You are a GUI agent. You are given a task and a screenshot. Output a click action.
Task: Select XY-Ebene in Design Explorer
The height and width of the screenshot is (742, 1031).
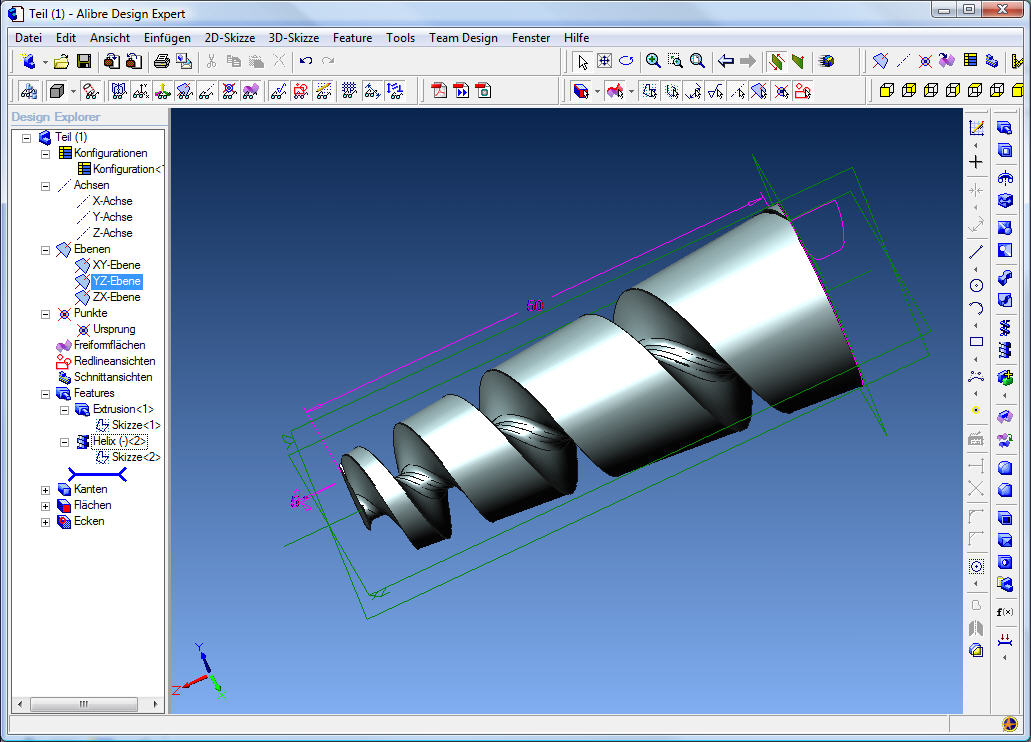point(116,264)
